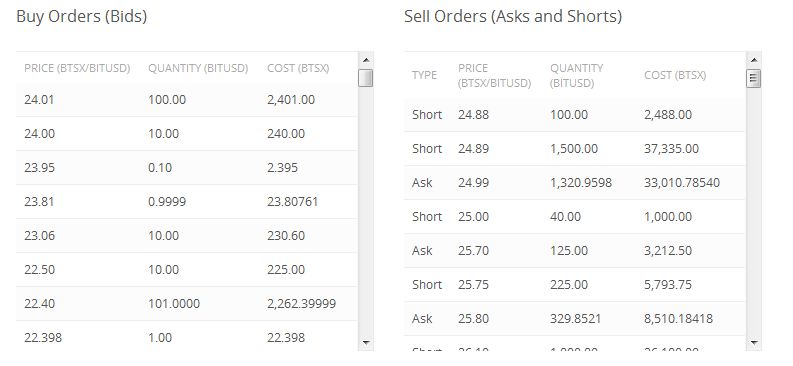Click the Buy Orders PRICE (BTSX/BITUSD) header

click(x=77, y=68)
